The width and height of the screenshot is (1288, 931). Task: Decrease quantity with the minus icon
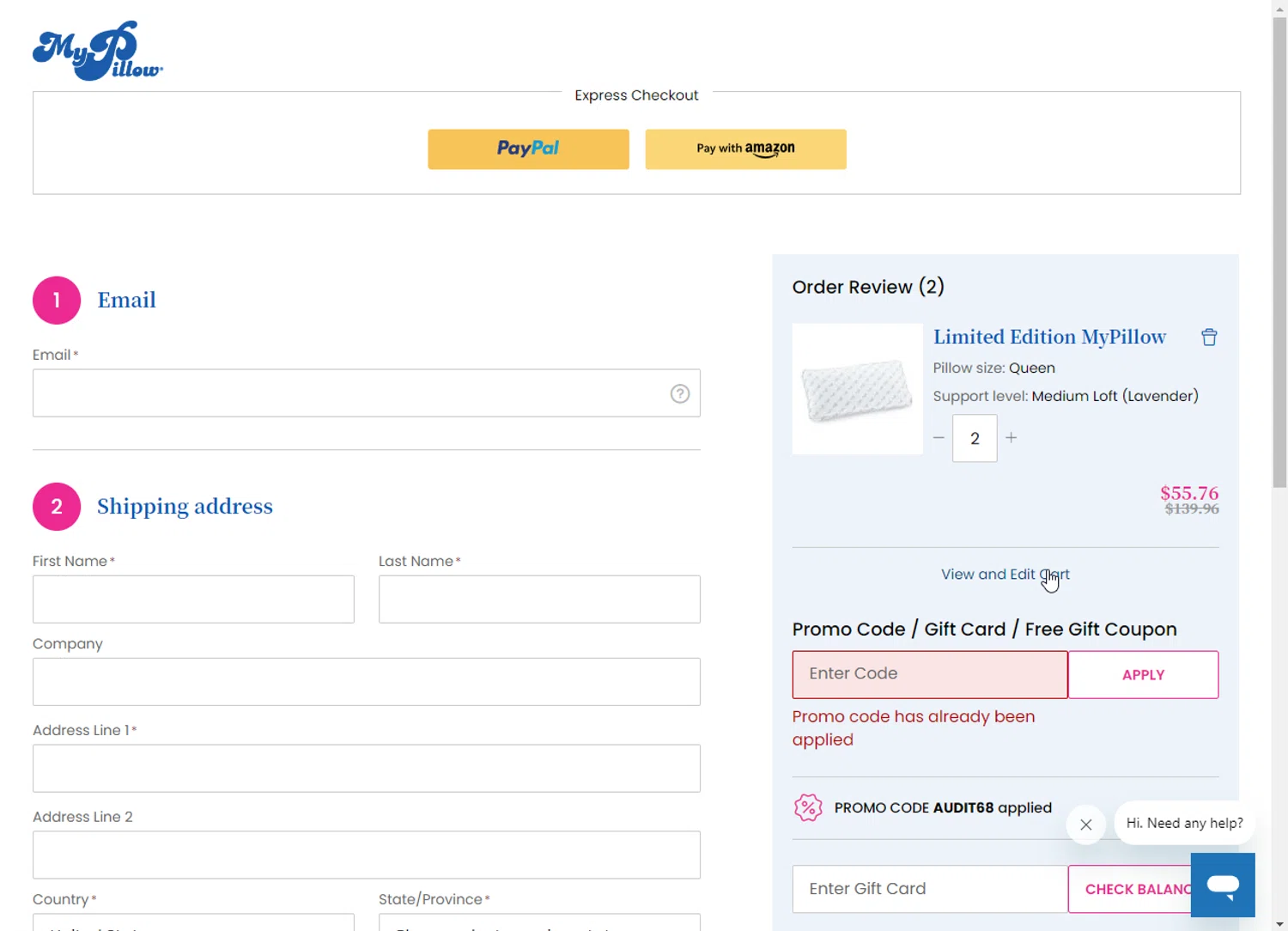pyautogui.click(x=939, y=438)
